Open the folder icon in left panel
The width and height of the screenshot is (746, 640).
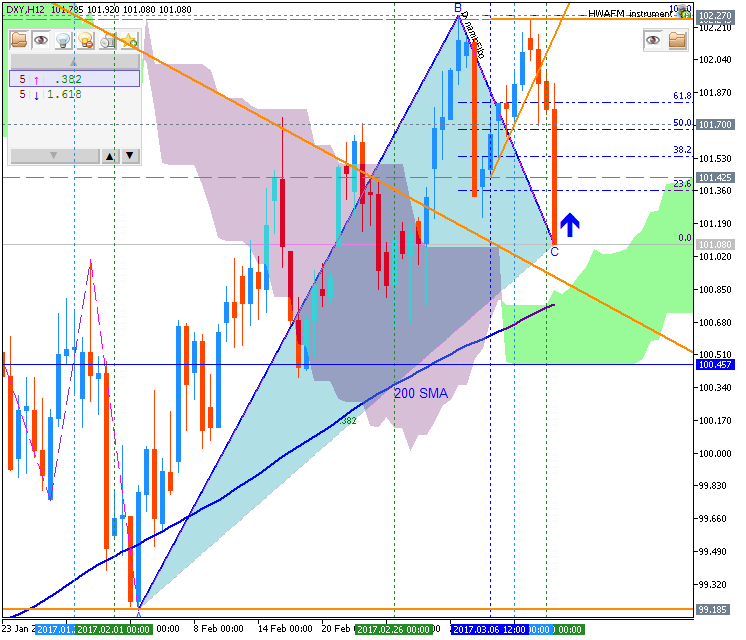point(19,40)
